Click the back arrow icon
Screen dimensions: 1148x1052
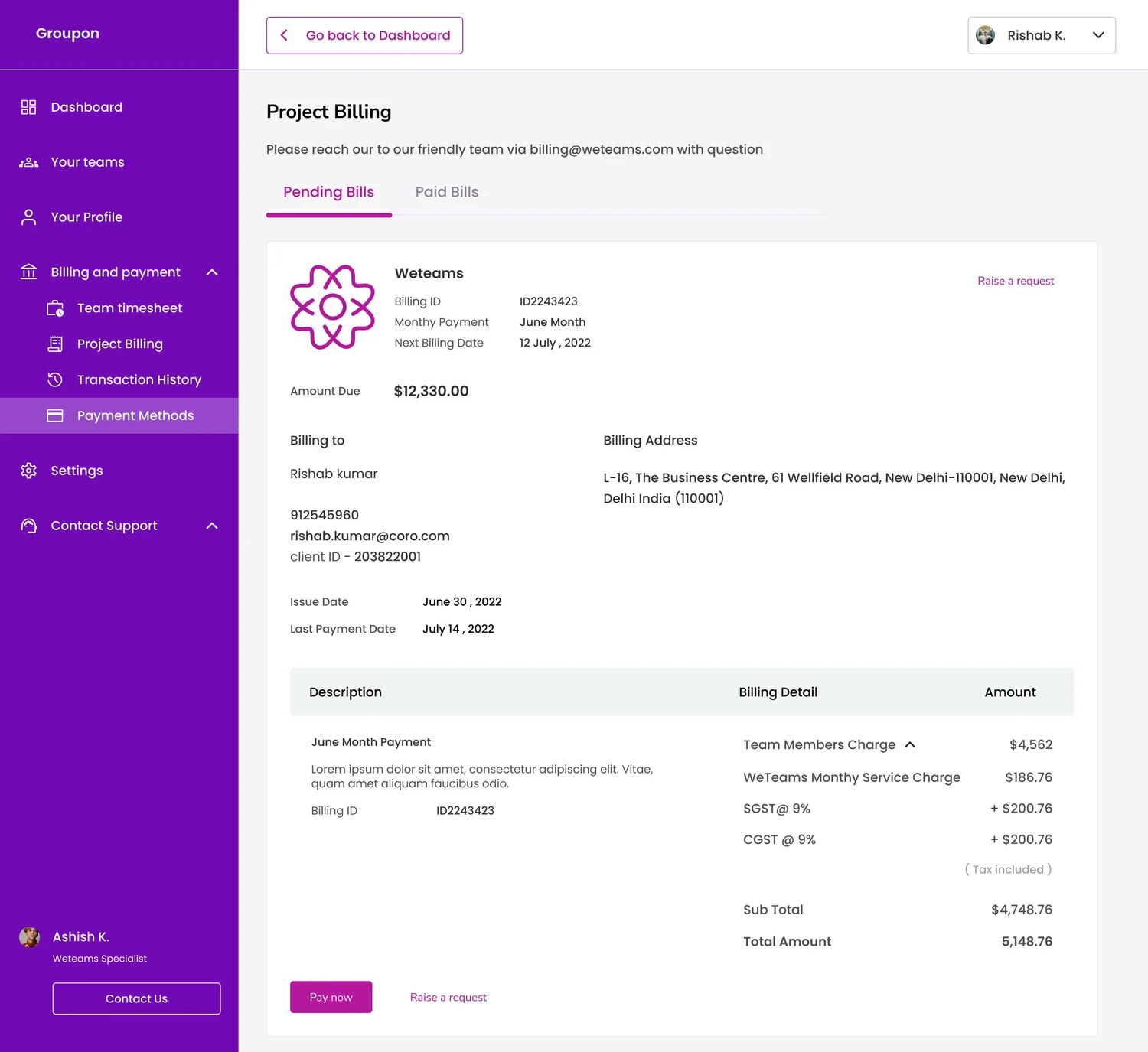pyautogui.click(x=284, y=35)
